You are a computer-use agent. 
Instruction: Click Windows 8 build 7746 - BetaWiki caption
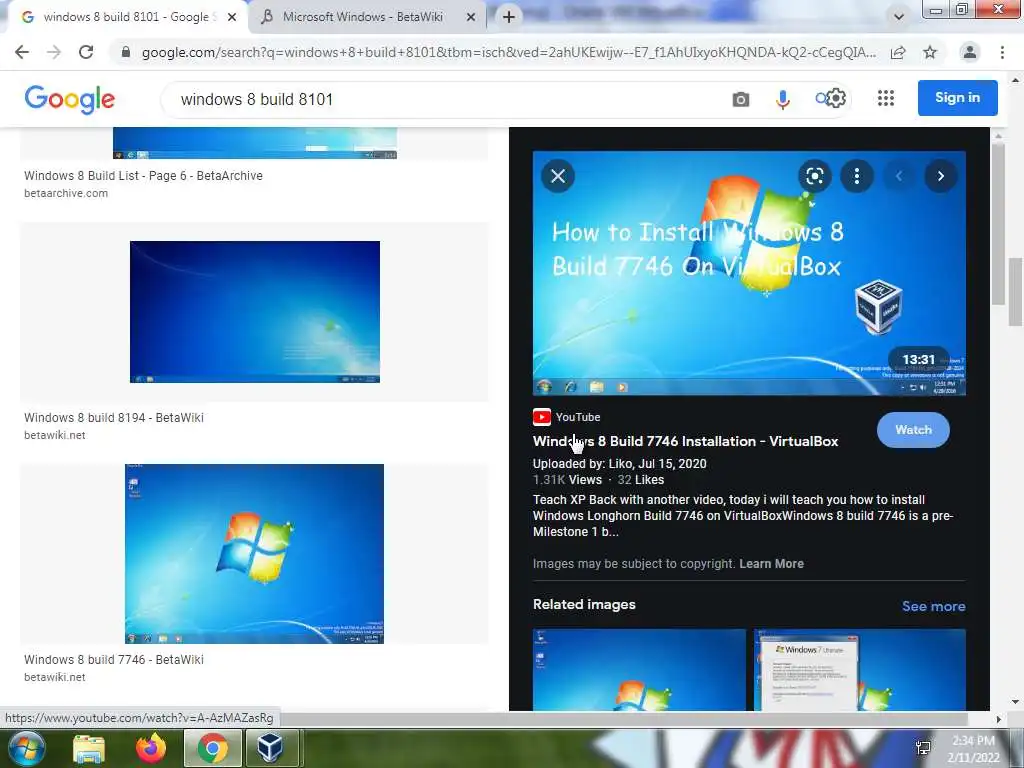point(114,660)
